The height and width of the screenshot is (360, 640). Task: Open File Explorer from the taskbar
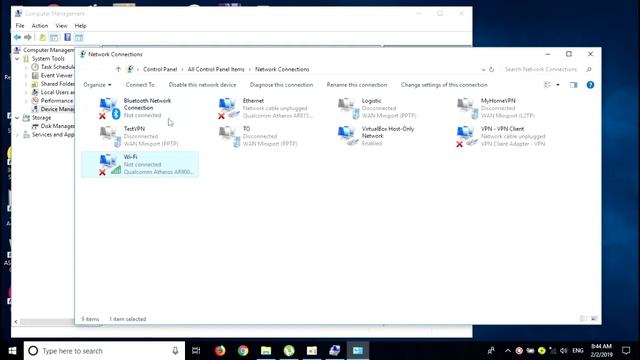tap(266, 351)
